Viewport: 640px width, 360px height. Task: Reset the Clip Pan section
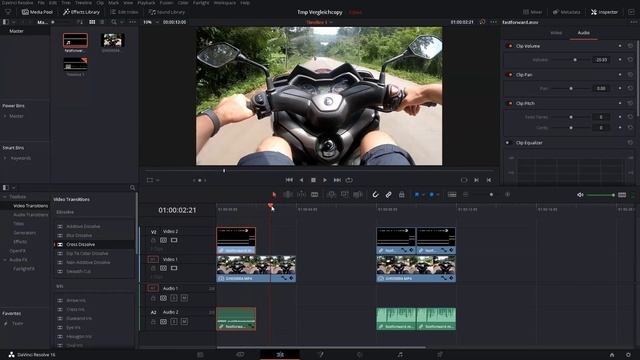tap(630, 75)
